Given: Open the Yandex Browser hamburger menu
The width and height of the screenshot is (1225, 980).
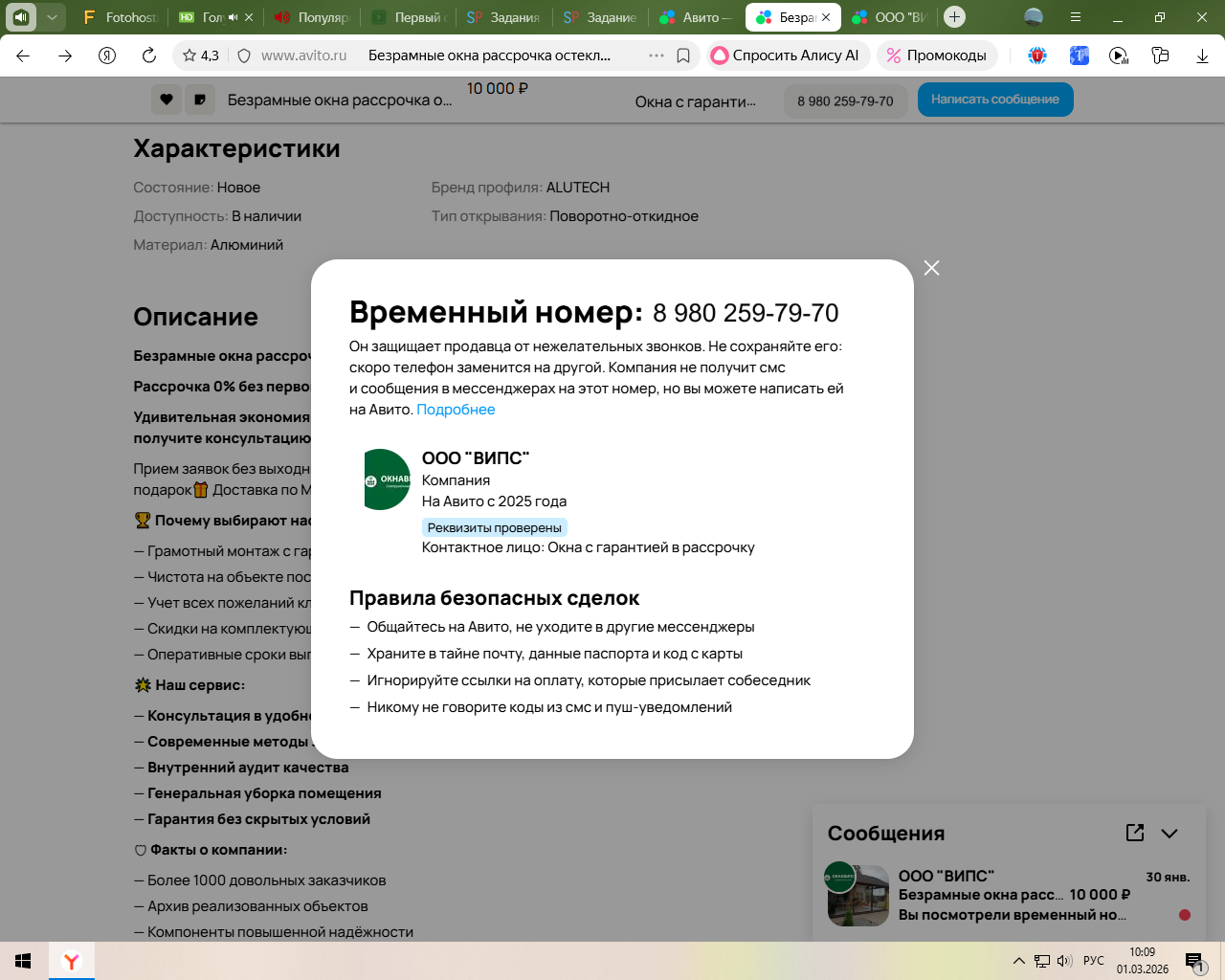Looking at the screenshot, I should [x=1076, y=17].
